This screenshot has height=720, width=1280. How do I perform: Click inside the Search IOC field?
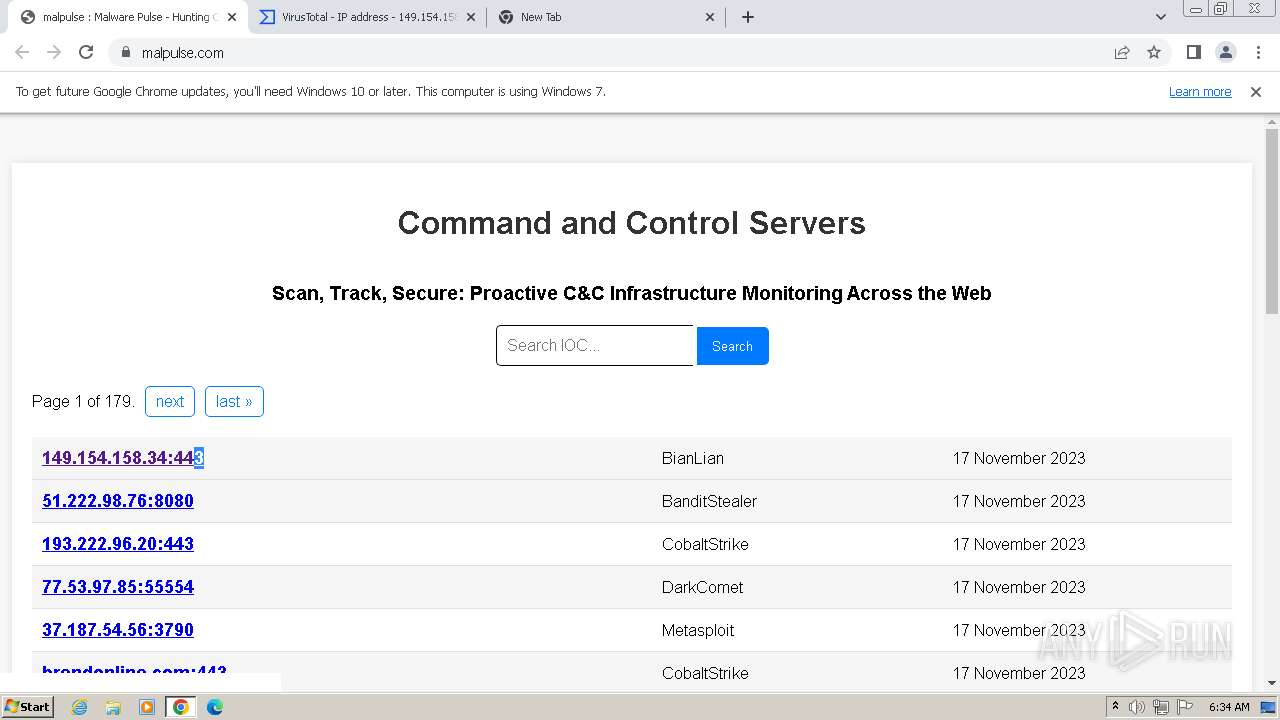pyautogui.click(x=595, y=346)
